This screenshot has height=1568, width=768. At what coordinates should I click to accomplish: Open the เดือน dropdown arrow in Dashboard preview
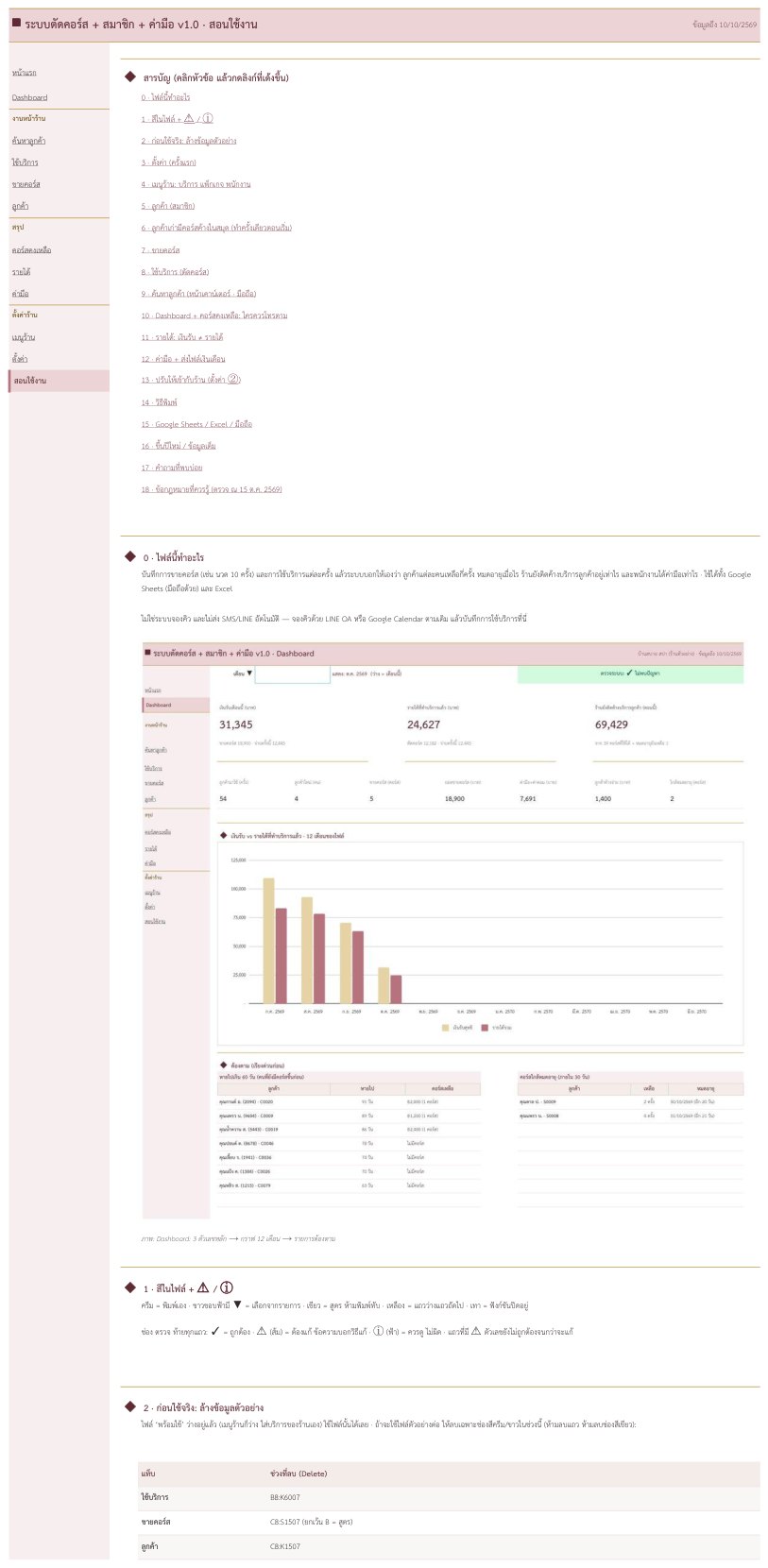click(249, 673)
